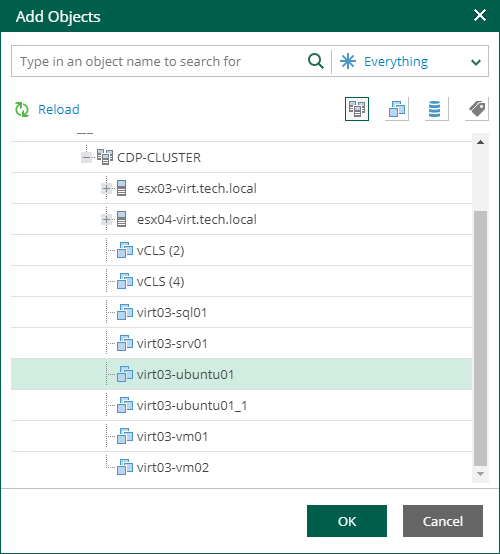Image resolution: width=500 pixels, height=554 pixels.
Task: Switch to Hosts and Clusters view
Action: (357, 109)
